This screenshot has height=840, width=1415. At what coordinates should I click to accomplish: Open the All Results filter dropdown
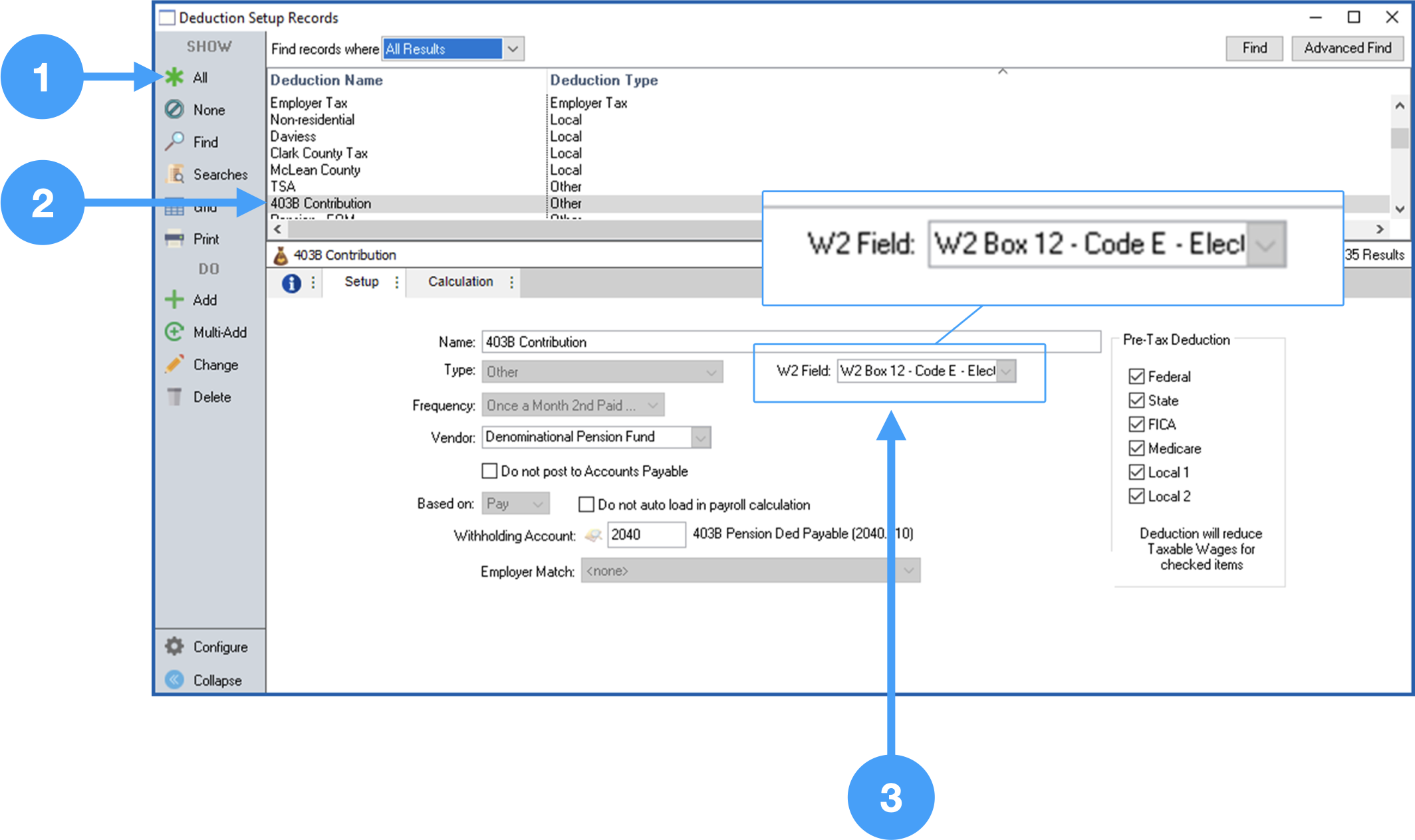coord(513,49)
